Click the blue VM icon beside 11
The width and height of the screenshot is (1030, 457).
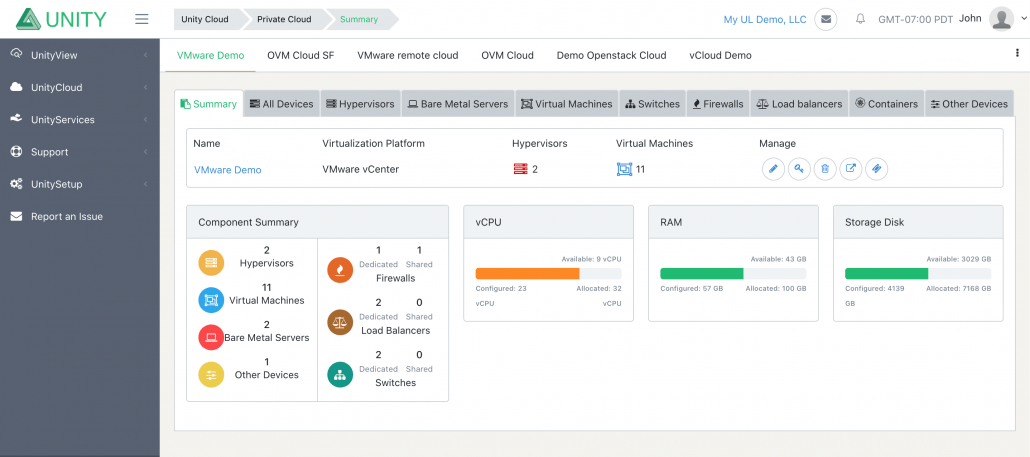[x=624, y=169]
